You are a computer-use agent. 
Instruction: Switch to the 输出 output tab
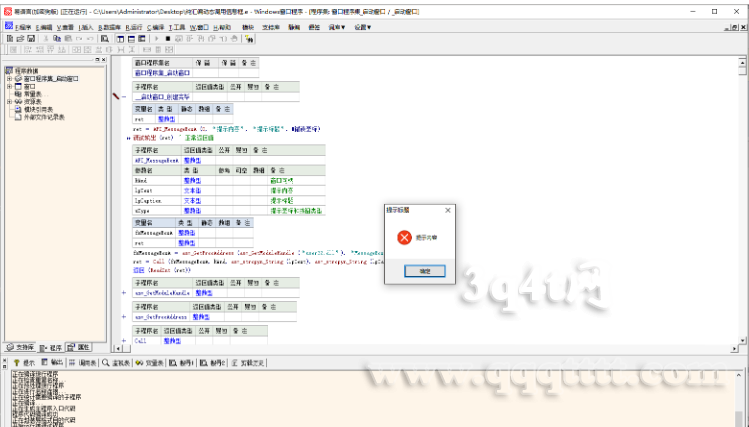click(52, 363)
